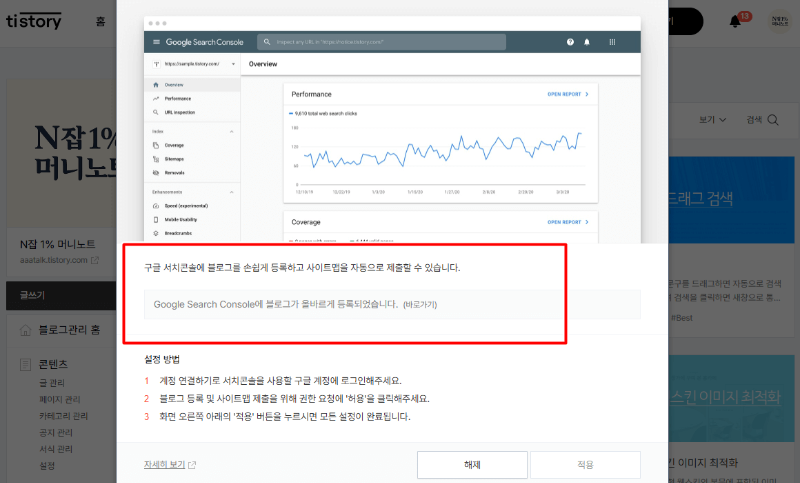The height and width of the screenshot is (483, 800).
Task: Open 서식 관리 in sidebar
Action: (x=56, y=449)
